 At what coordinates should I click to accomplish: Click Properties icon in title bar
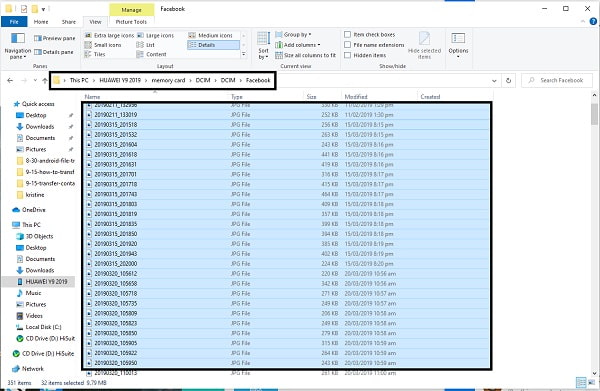(24, 9)
